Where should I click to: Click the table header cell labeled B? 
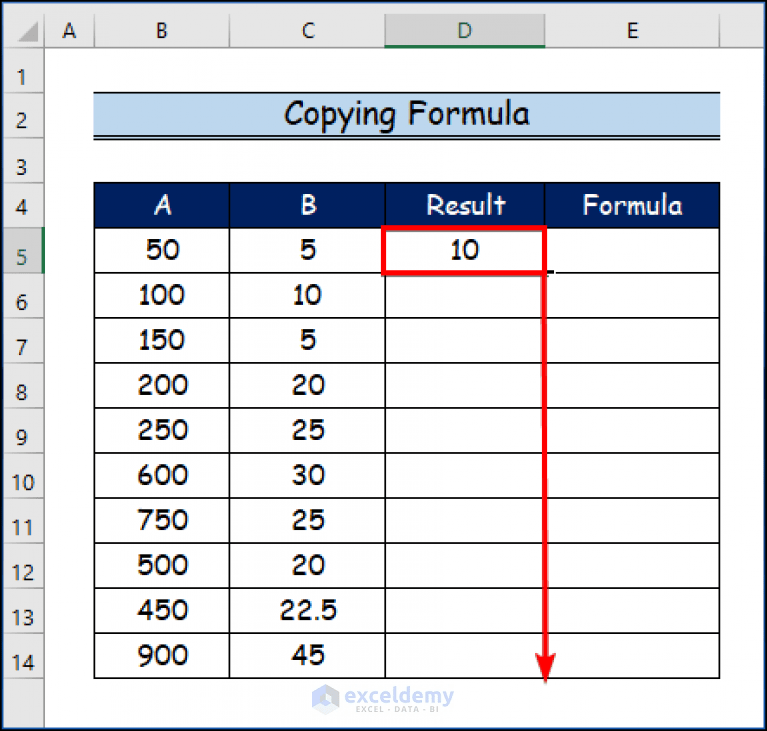pos(307,206)
